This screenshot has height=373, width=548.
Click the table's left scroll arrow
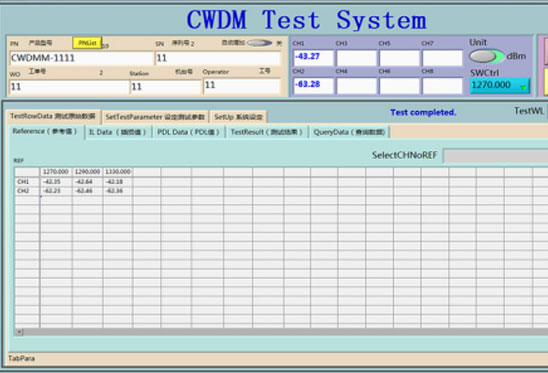19,332
